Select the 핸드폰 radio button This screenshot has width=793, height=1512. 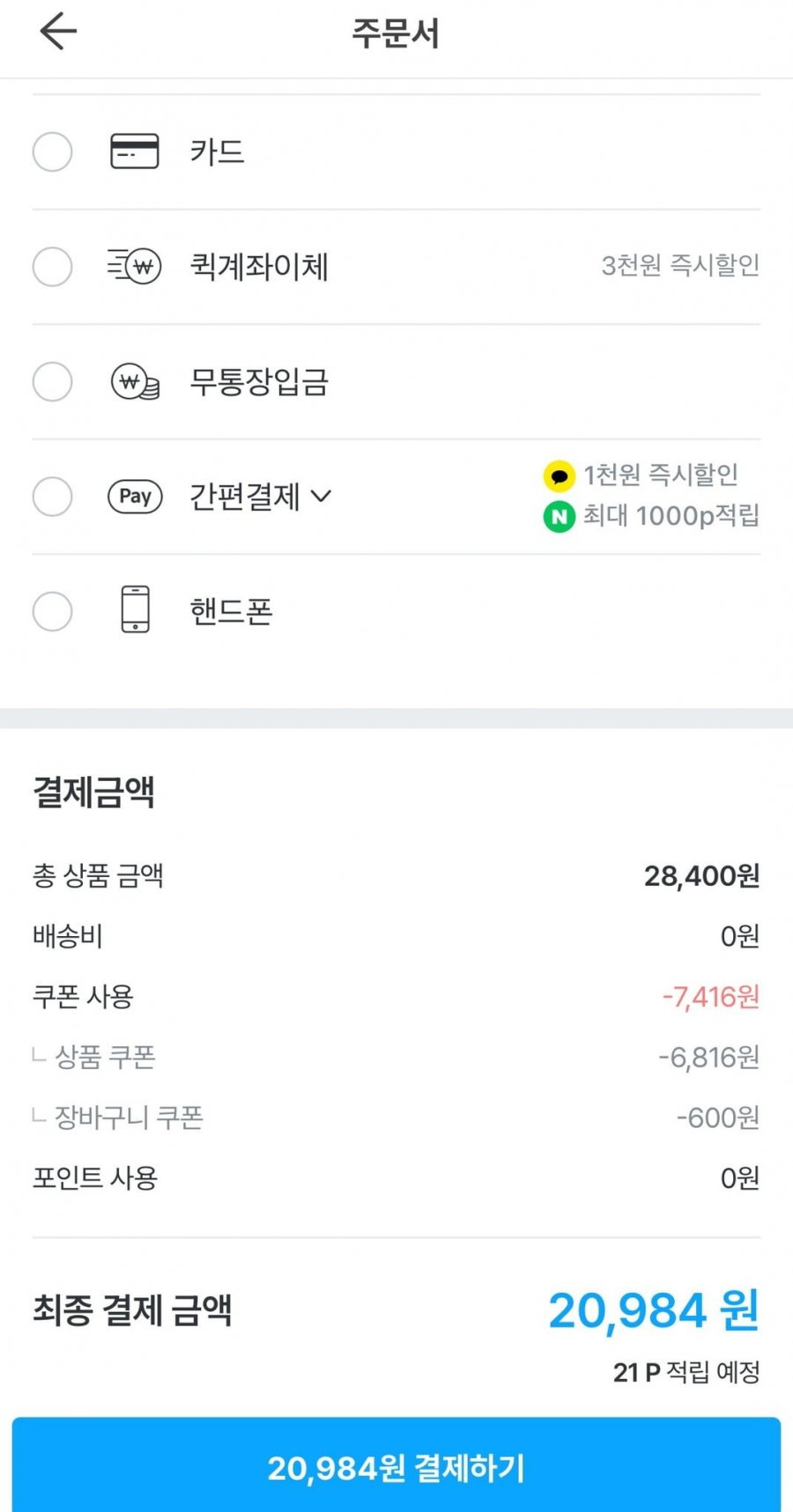[x=52, y=611]
